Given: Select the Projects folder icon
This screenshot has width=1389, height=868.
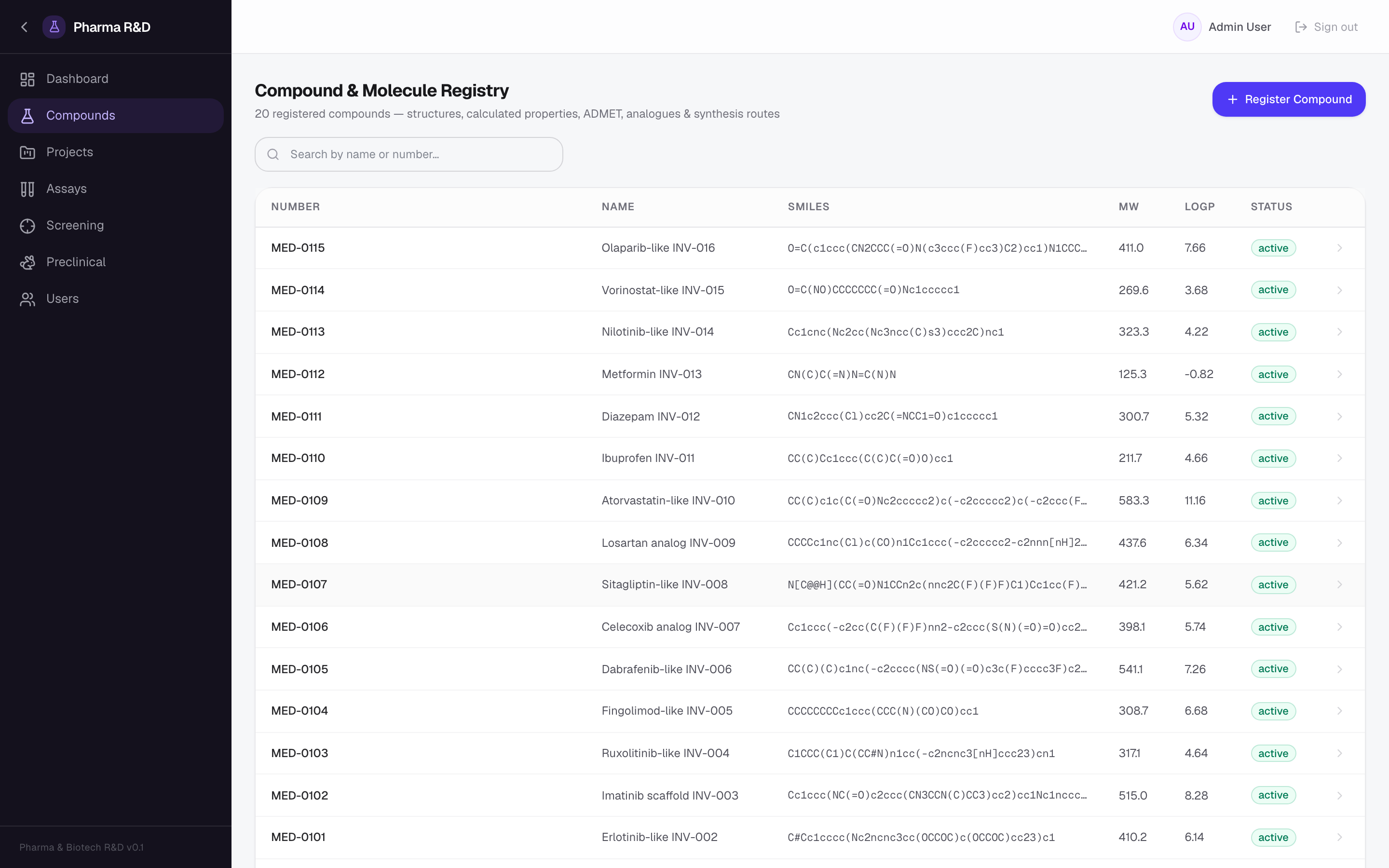Looking at the screenshot, I should point(27,152).
